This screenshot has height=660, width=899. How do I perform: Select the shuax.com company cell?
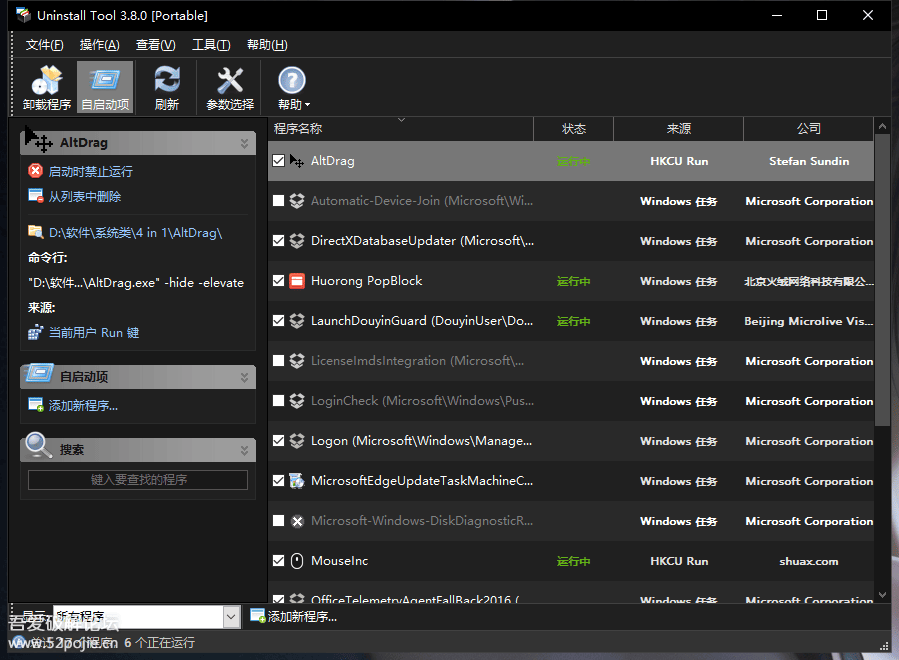coord(809,561)
